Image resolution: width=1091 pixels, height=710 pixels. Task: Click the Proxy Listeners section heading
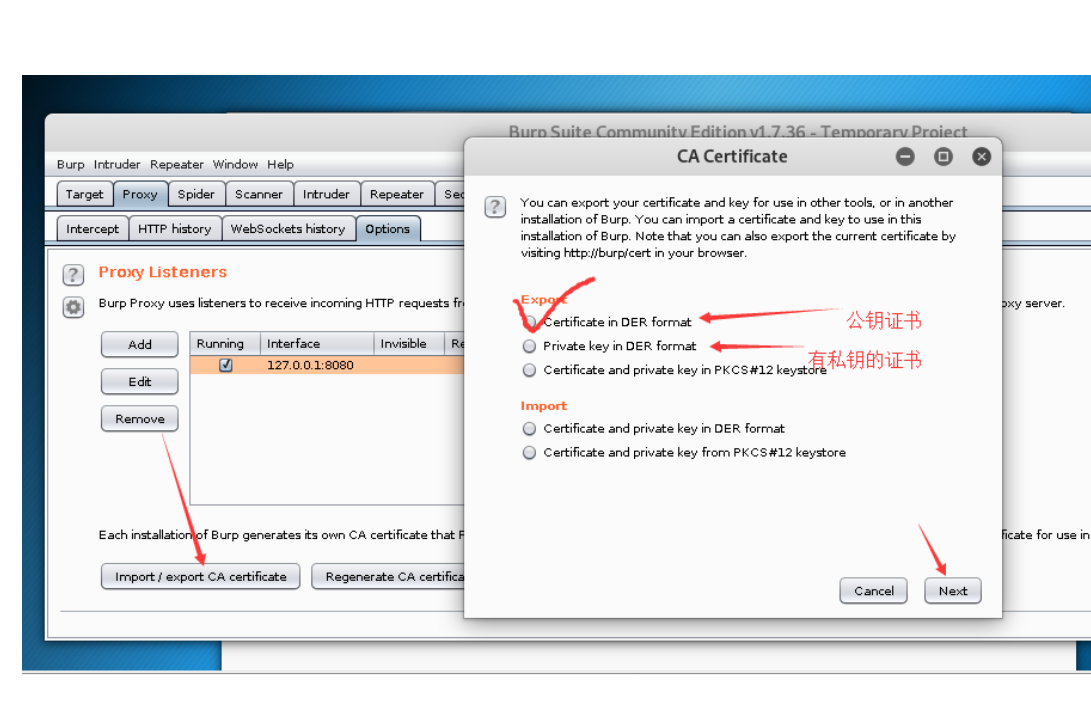(163, 272)
